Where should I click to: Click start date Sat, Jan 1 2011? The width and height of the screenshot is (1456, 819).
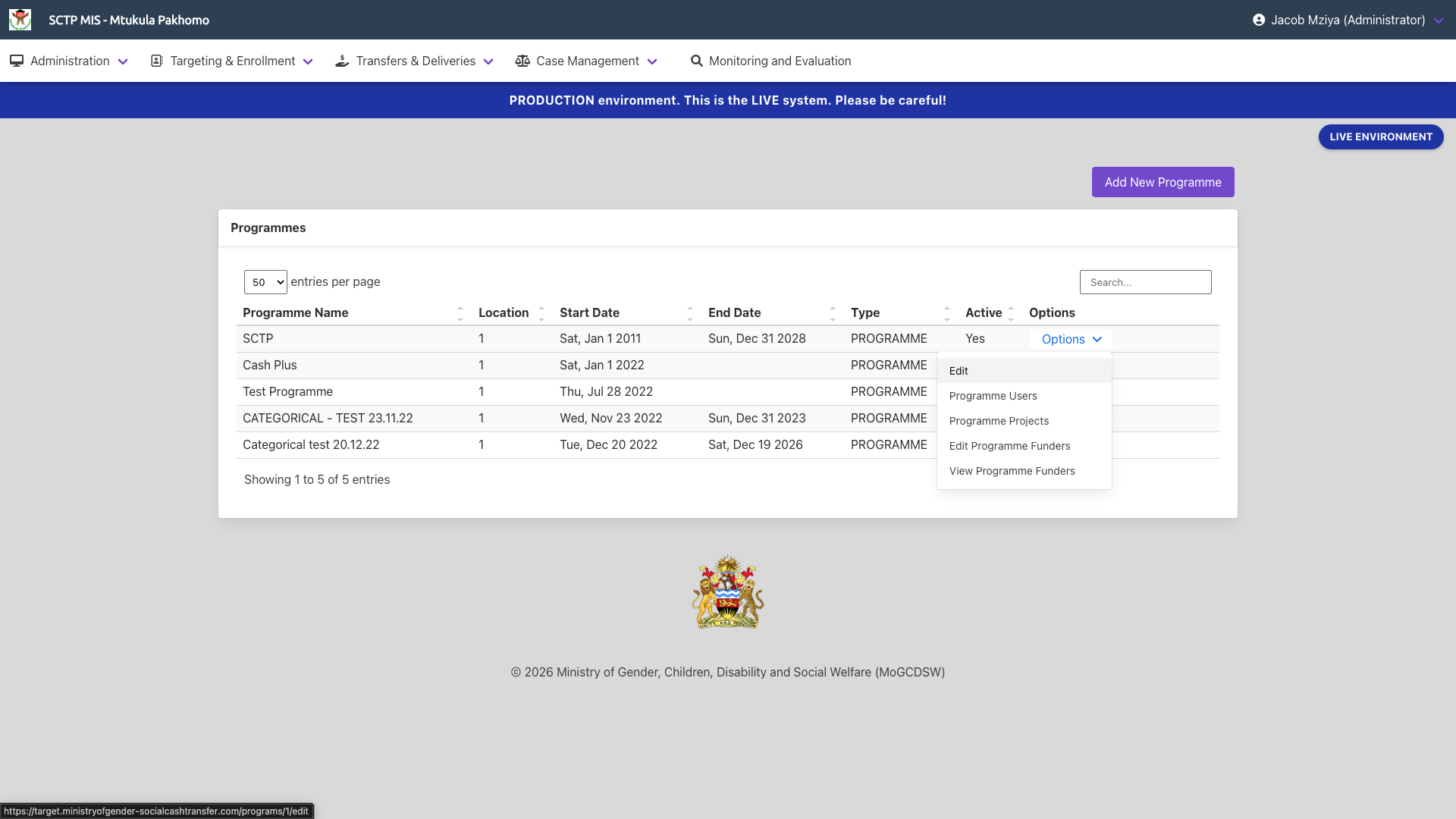coord(601,339)
